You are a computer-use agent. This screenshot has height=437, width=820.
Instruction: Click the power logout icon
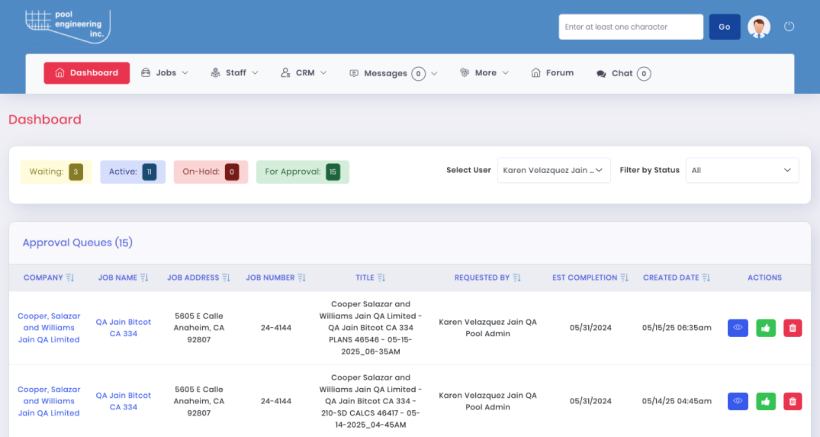[x=789, y=27]
